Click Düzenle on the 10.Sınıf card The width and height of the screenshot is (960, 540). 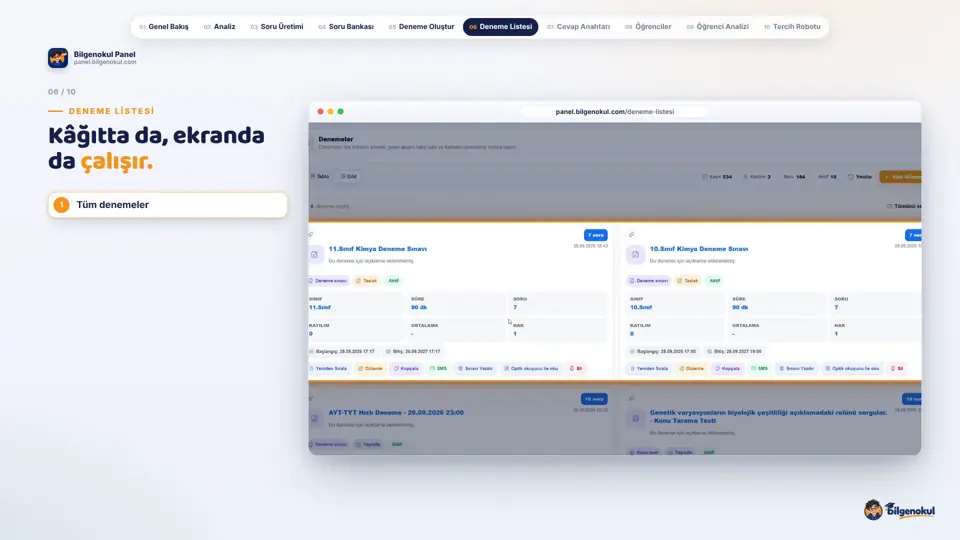[691, 369]
